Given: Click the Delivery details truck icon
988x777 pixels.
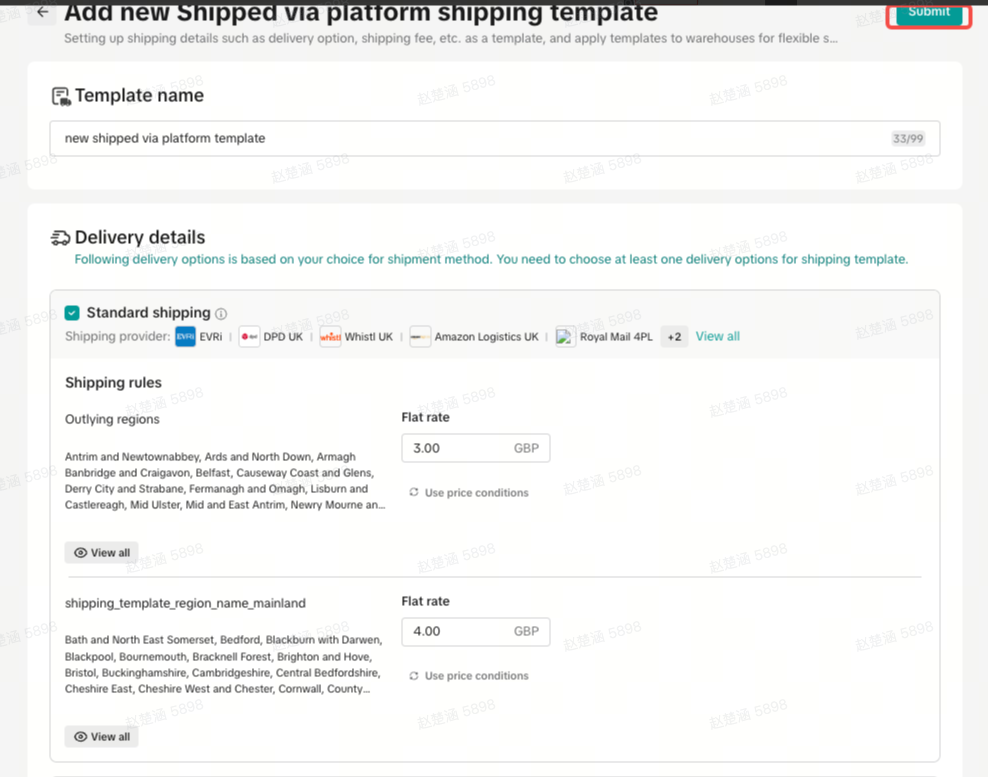Looking at the screenshot, I should click(61, 238).
